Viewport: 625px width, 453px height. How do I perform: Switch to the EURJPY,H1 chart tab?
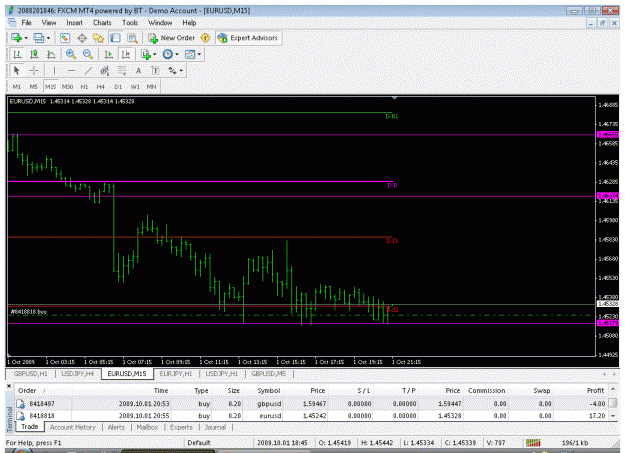pyautogui.click(x=176, y=374)
